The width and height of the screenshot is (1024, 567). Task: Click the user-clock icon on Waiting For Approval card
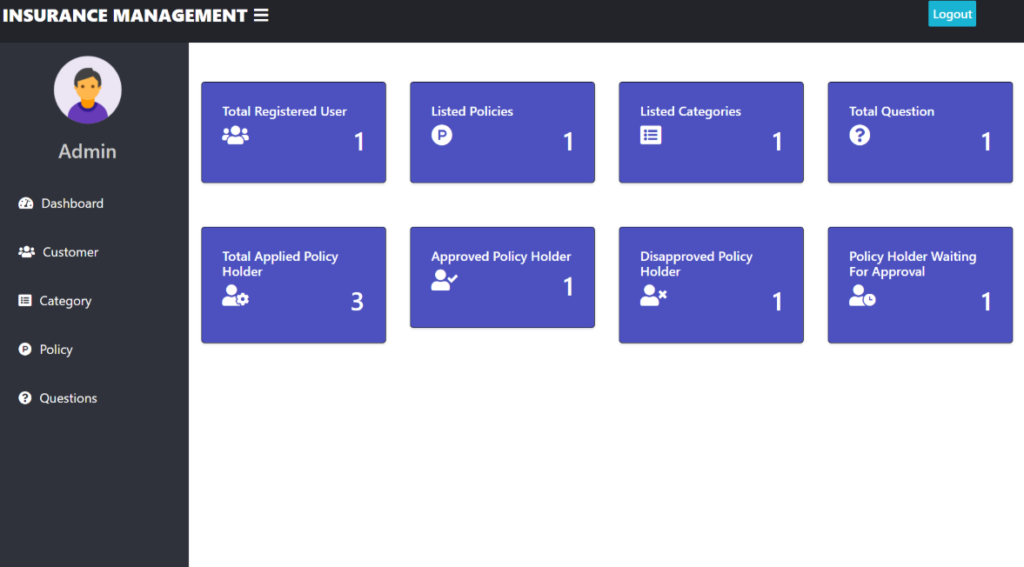pos(862,295)
